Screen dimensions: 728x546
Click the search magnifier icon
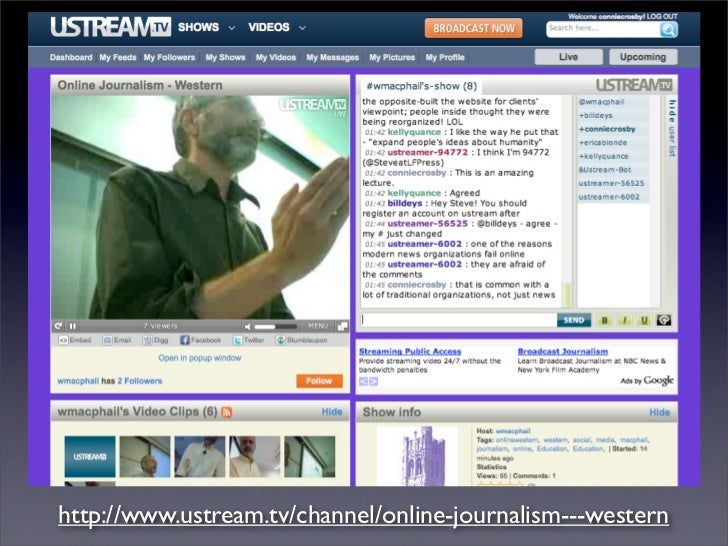tap(668, 30)
